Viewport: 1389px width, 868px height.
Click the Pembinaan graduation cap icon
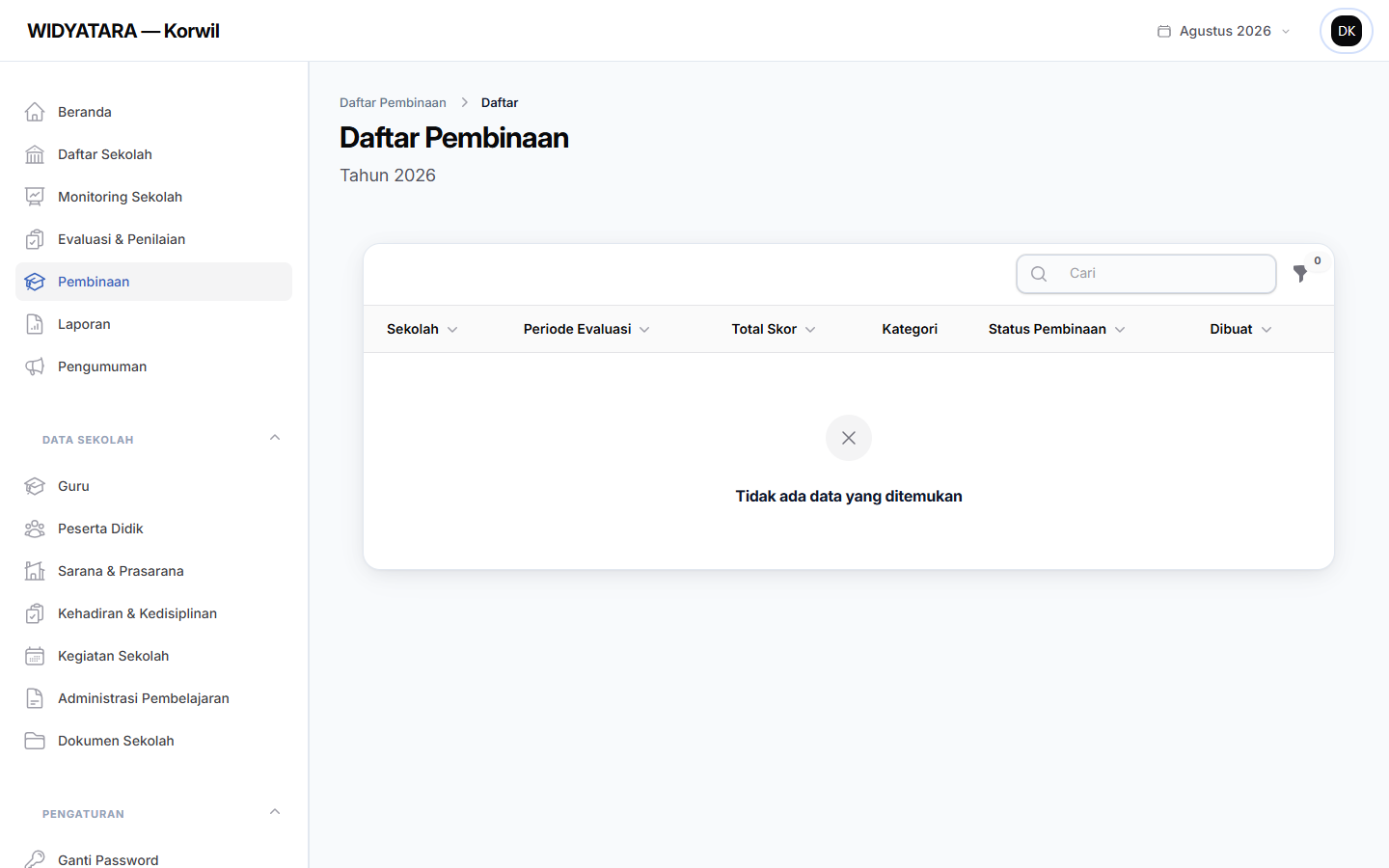pyautogui.click(x=35, y=282)
